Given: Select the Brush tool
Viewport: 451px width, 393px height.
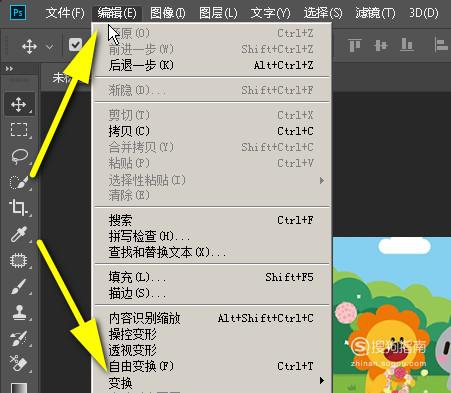Looking at the screenshot, I should [x=19, y=286].
